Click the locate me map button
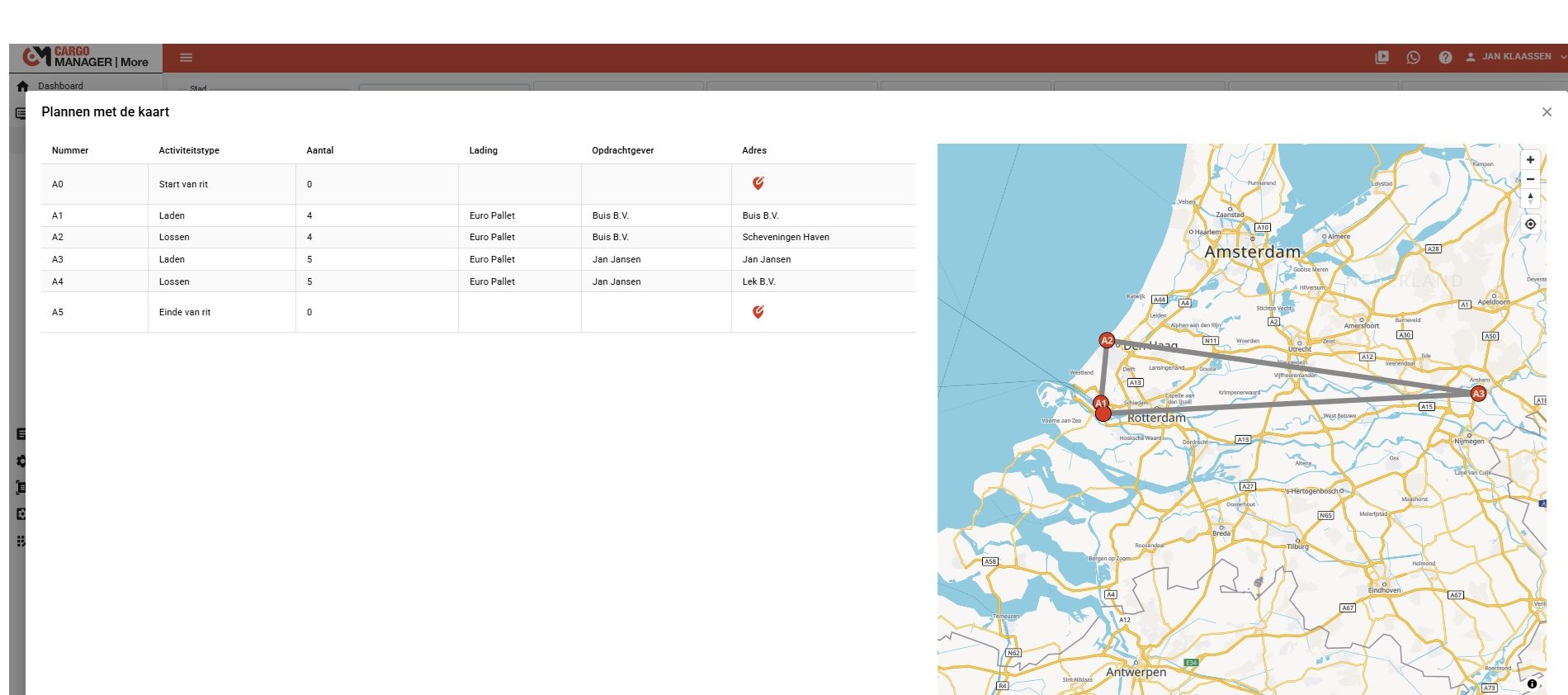This screenshot has height=695, width=1568. pos(1530,225)
